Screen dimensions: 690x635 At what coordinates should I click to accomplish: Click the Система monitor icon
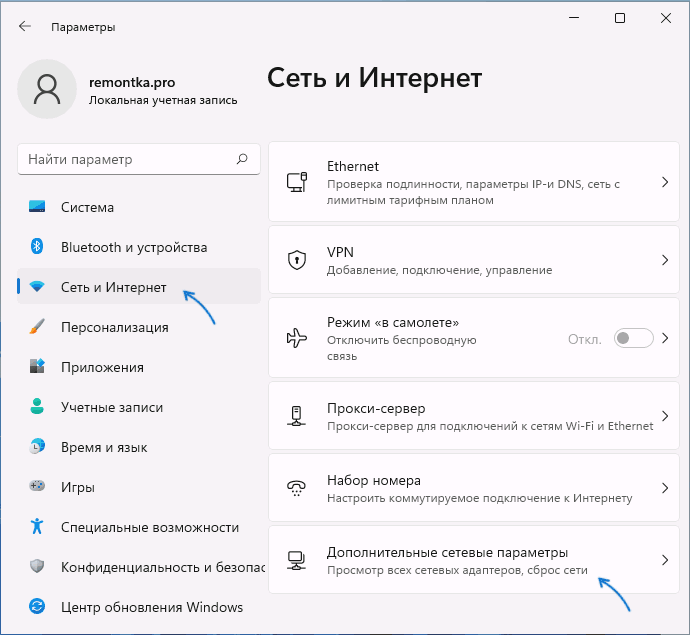pyautogui.click(x=37, y=206)
